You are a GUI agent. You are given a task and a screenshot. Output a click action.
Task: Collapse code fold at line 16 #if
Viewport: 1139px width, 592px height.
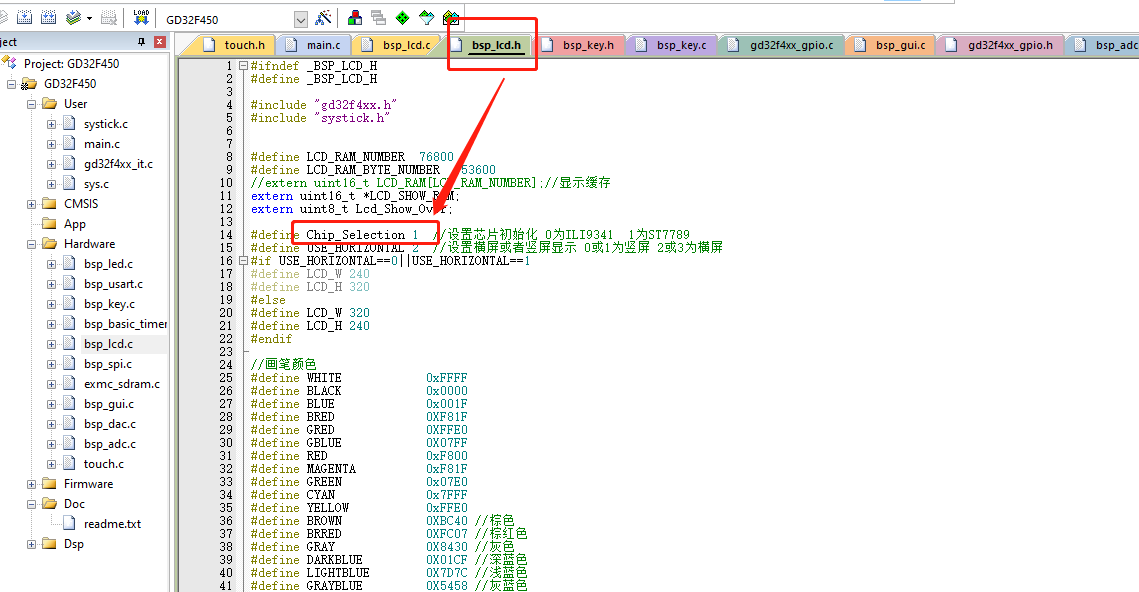click(x=243, y=261)
